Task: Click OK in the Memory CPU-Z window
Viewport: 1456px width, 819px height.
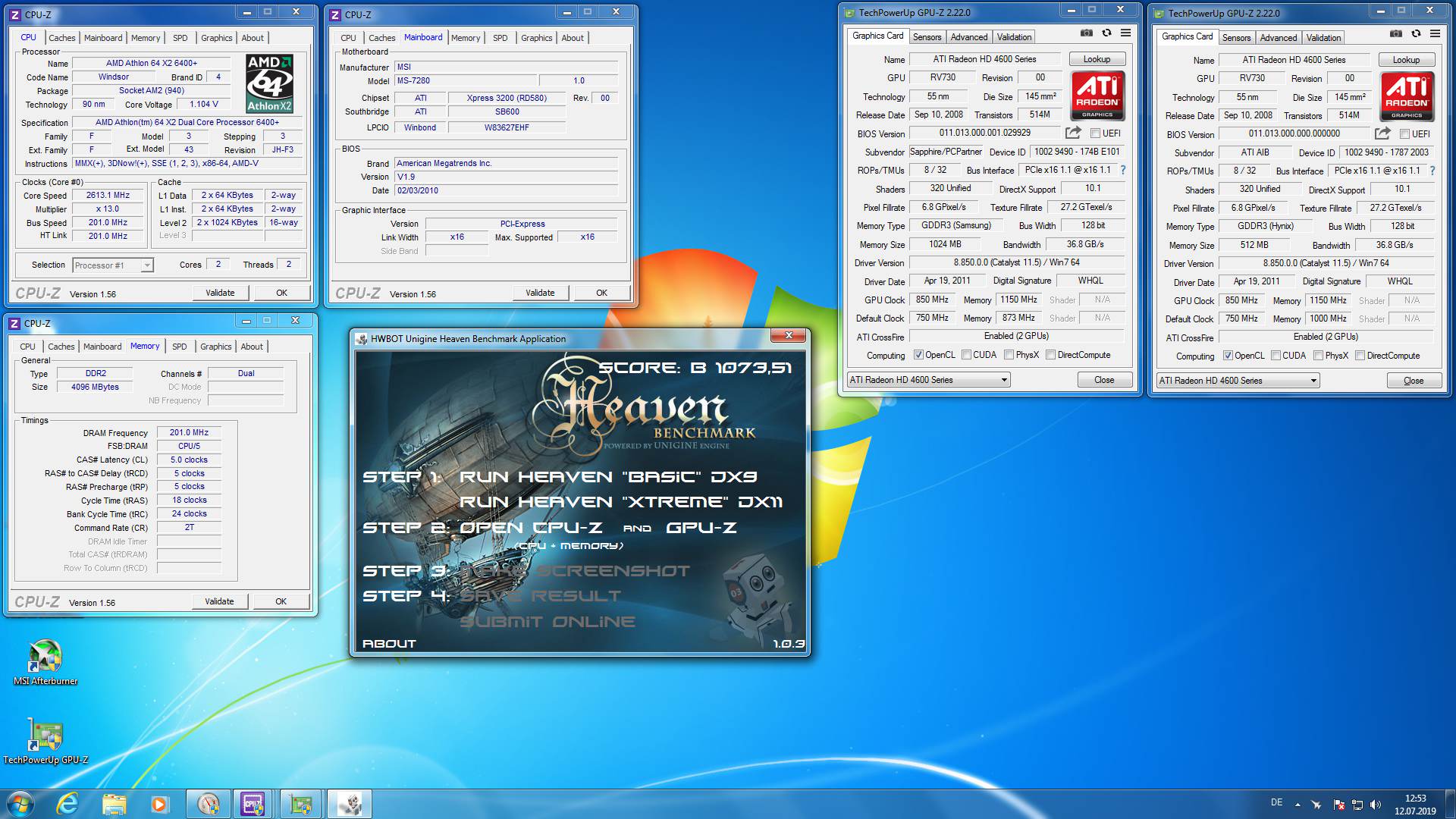Action: click(281, 601)
